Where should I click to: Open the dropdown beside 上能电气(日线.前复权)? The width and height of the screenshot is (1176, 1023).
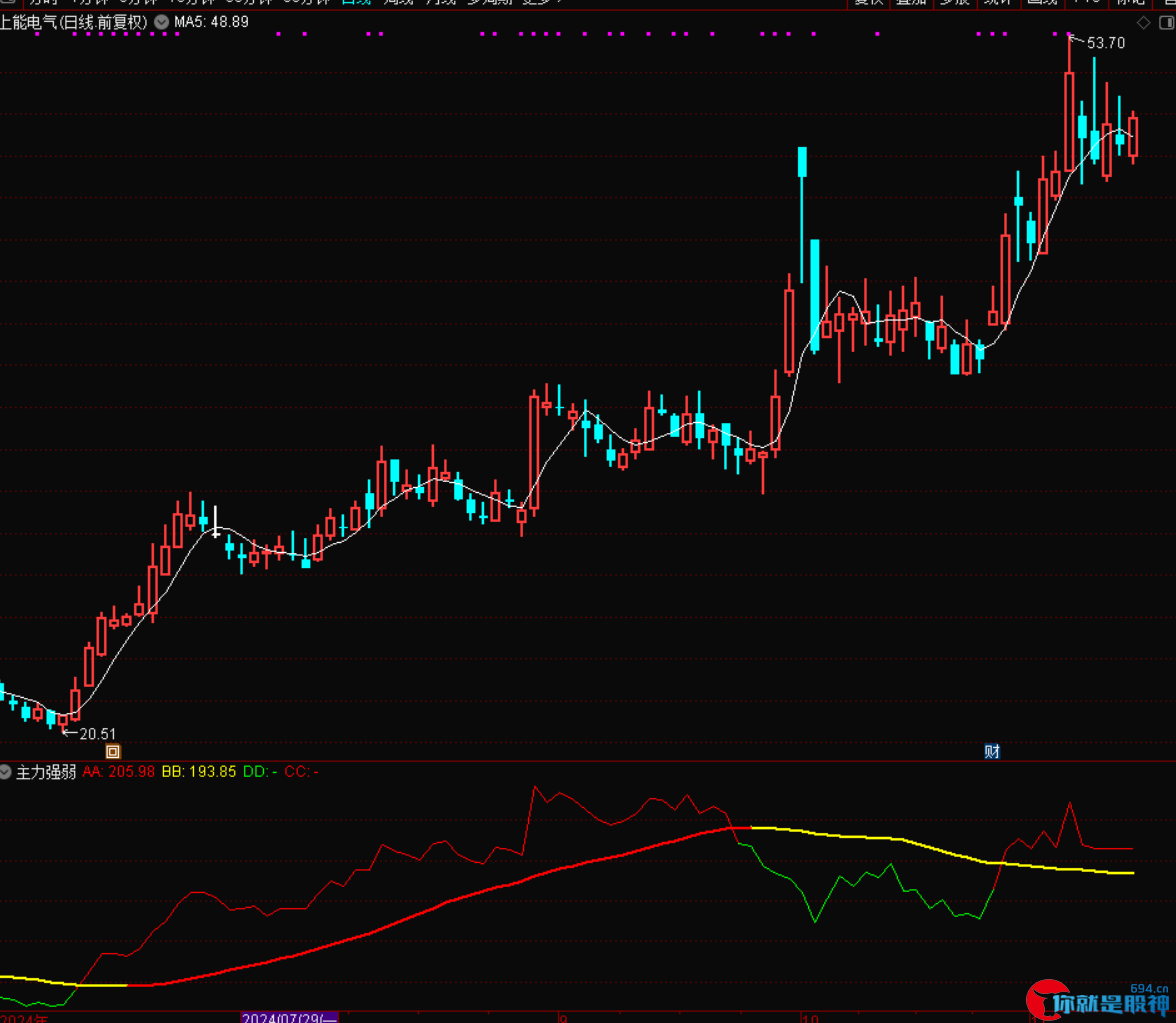[x=161, y=22]
